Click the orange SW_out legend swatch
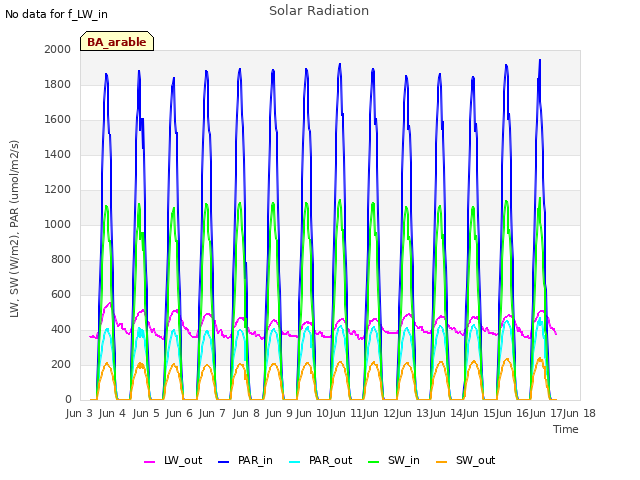This screenshot has width=640, height=480. [442, 462]
